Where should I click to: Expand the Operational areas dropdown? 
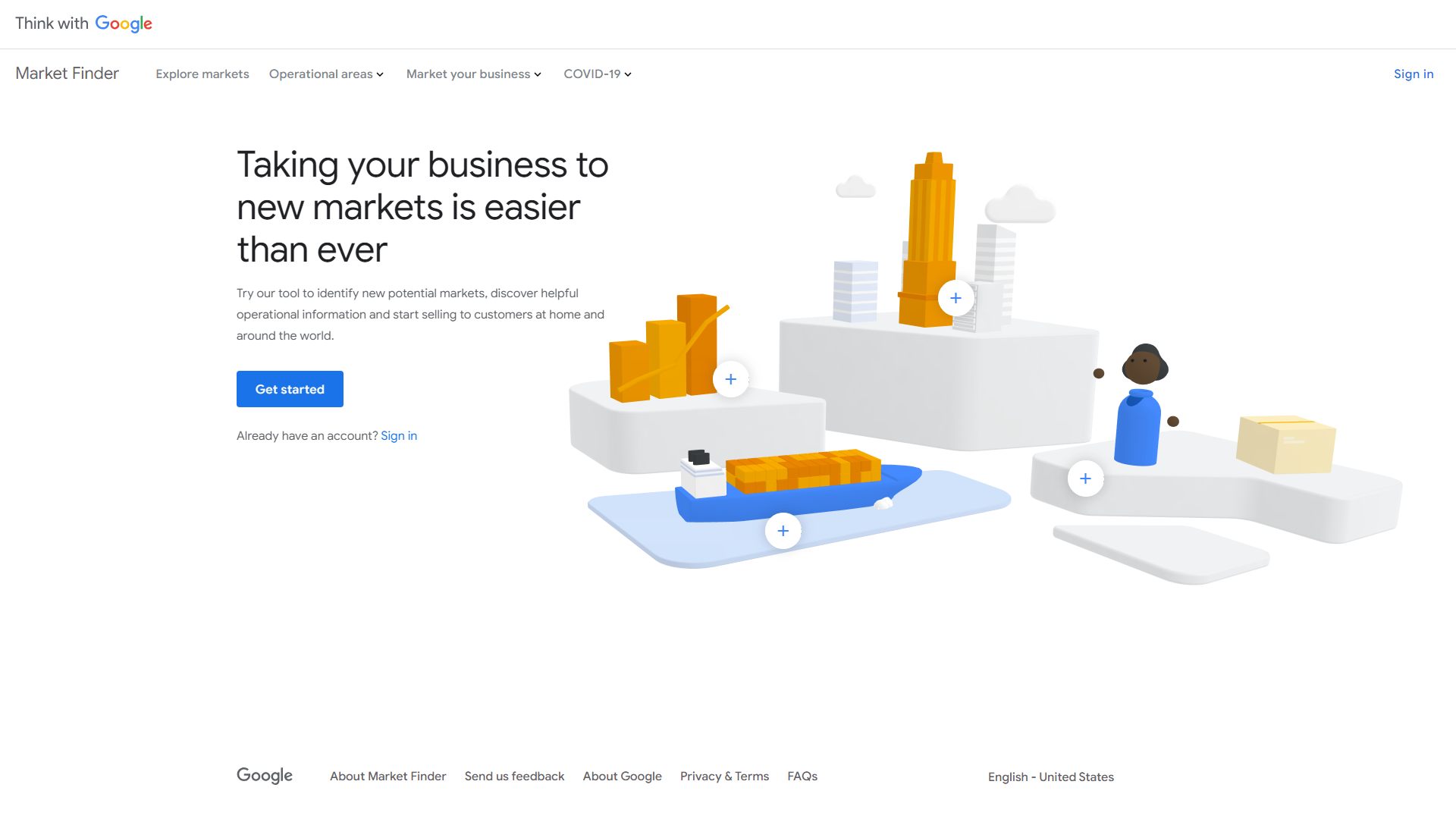(x=326, y=74)
